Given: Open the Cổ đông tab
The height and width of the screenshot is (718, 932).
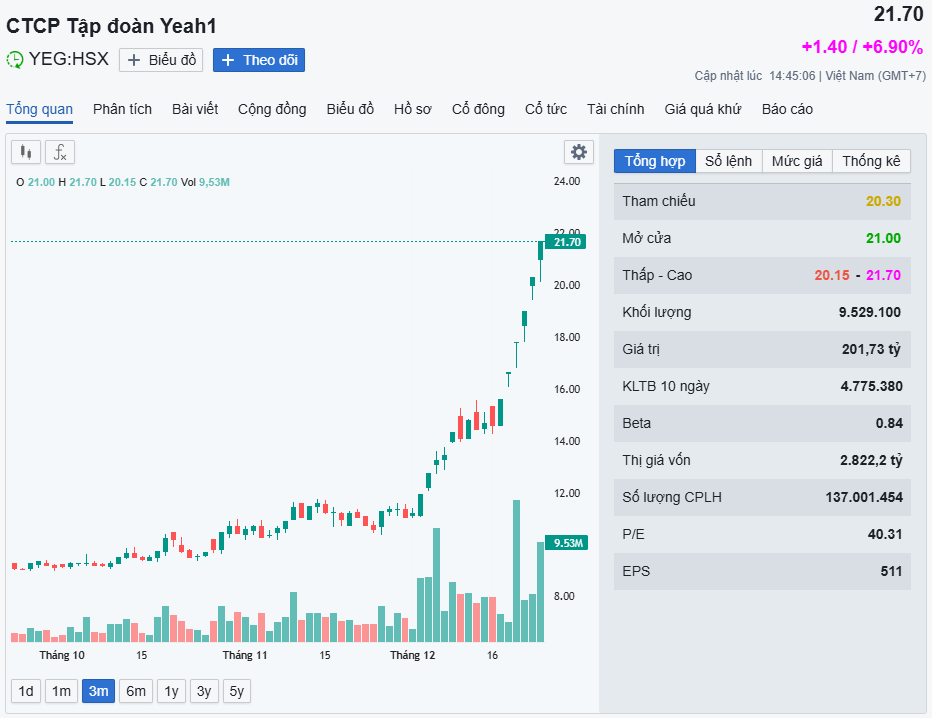Looking at the screenshot, I should pos(478,109).
